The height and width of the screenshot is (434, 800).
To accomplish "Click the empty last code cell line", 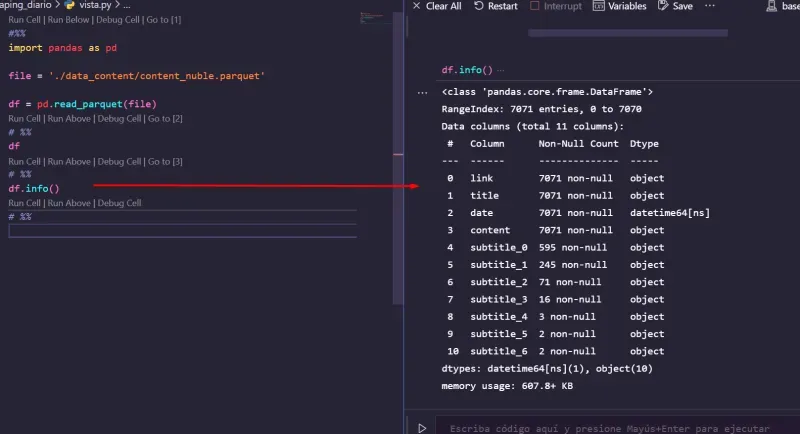I will pos(183,231).
